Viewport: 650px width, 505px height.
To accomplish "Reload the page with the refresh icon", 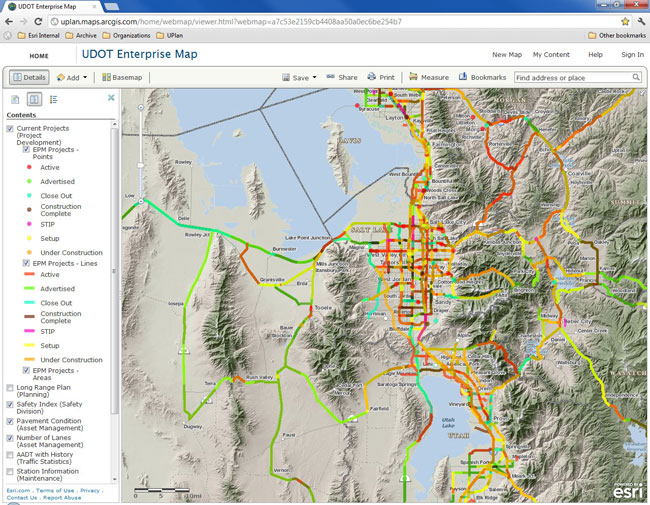I will click(x=39, y=22).
